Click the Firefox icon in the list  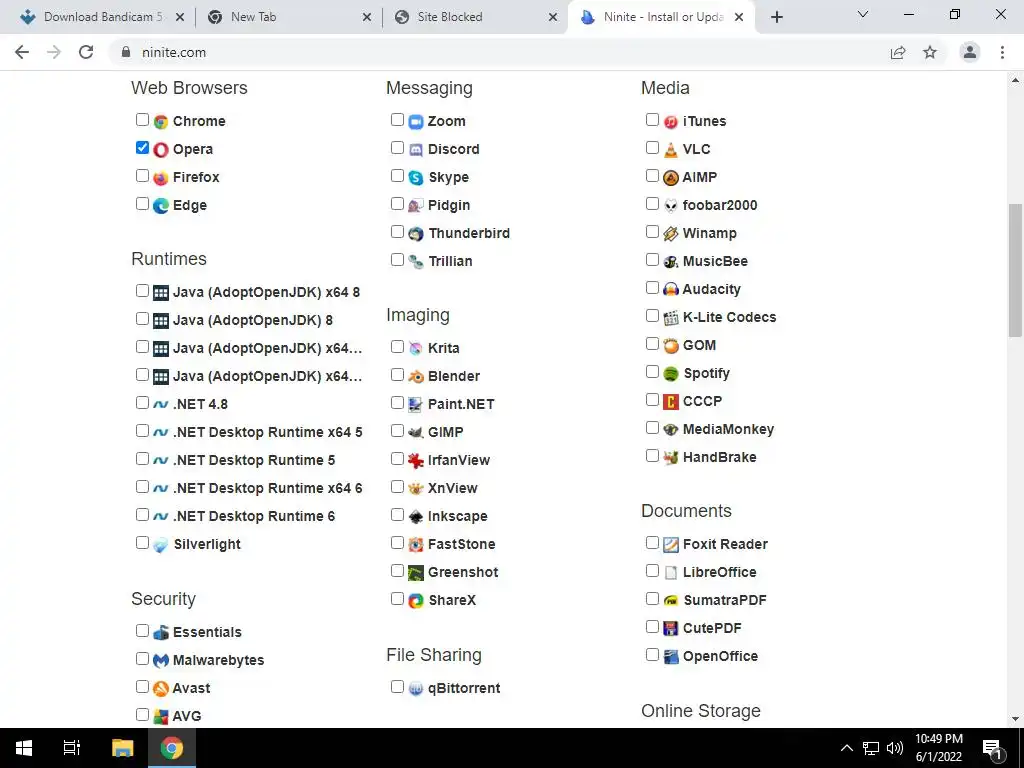coord(161,178)
